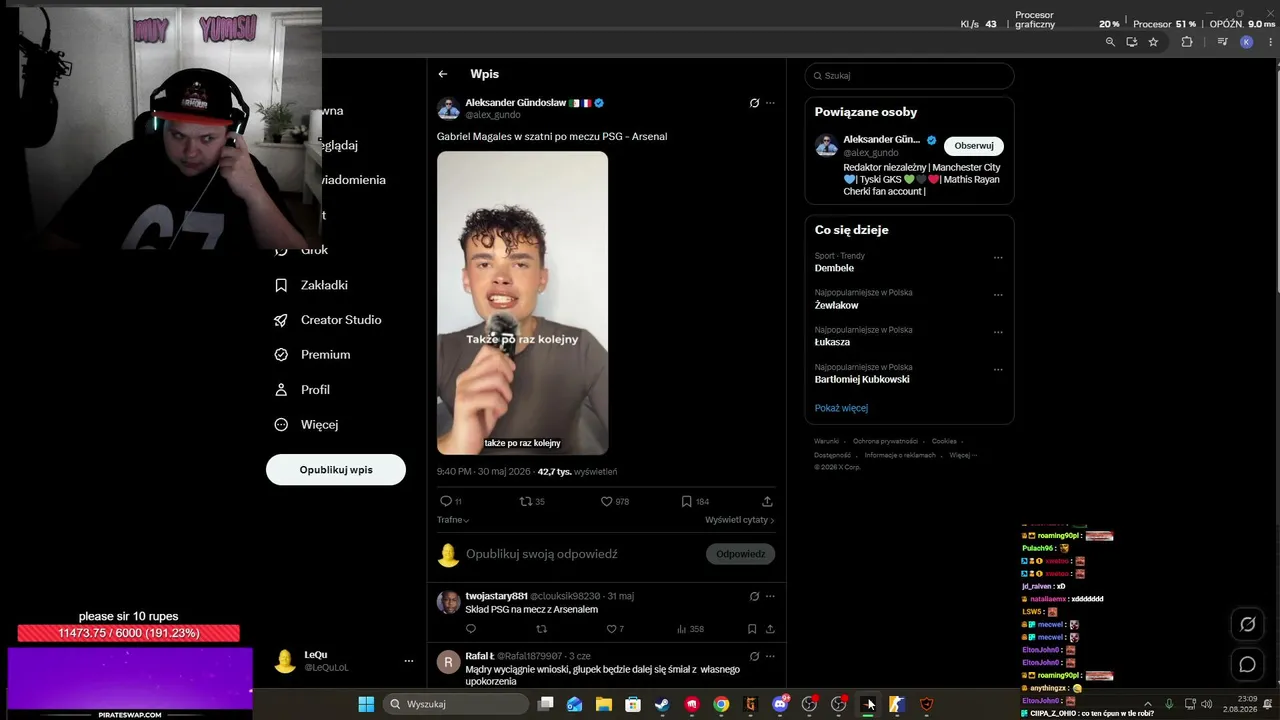Go back using the arrow beside Wpis

pyautogui.click(x=443, y=74)
